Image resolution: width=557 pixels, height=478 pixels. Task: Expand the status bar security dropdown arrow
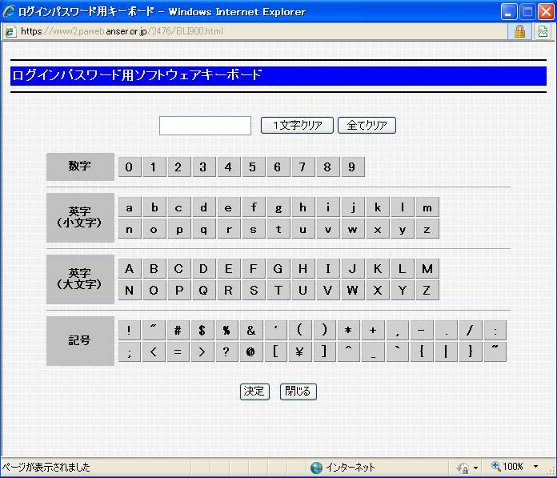(475, 468)
